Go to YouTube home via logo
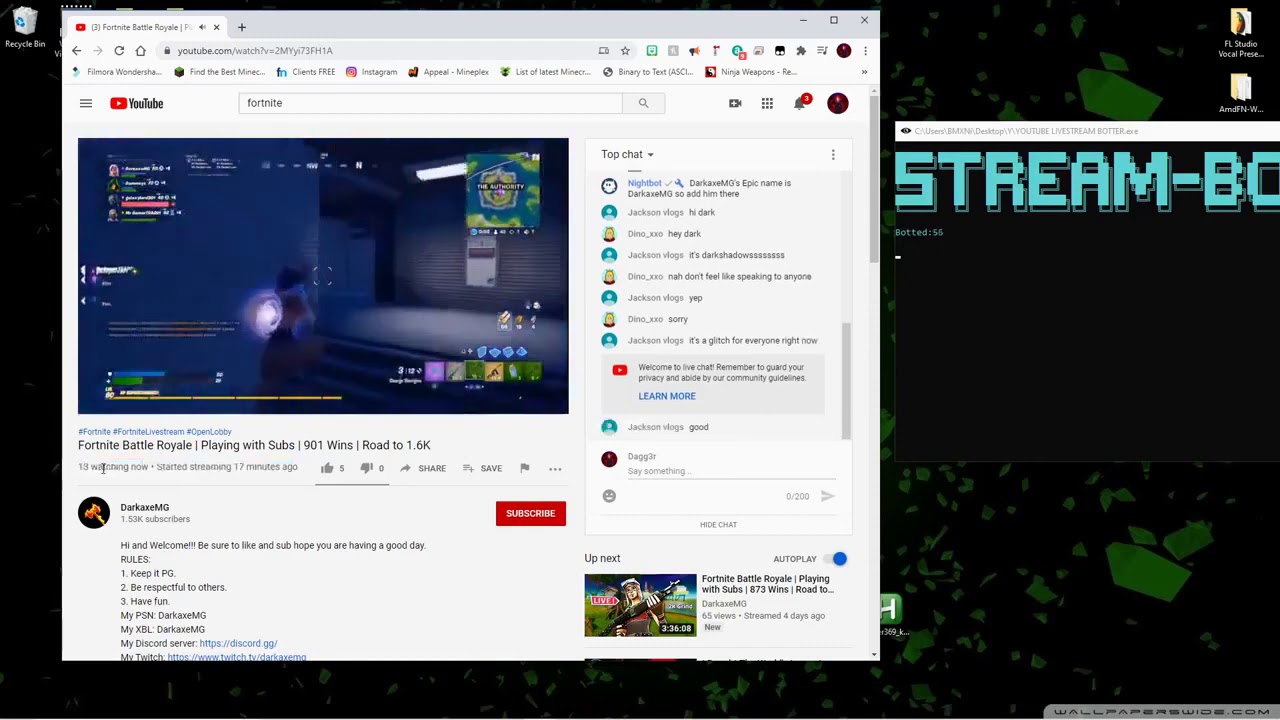Screen dimensions: 1280x720 [x=137, y=103]
